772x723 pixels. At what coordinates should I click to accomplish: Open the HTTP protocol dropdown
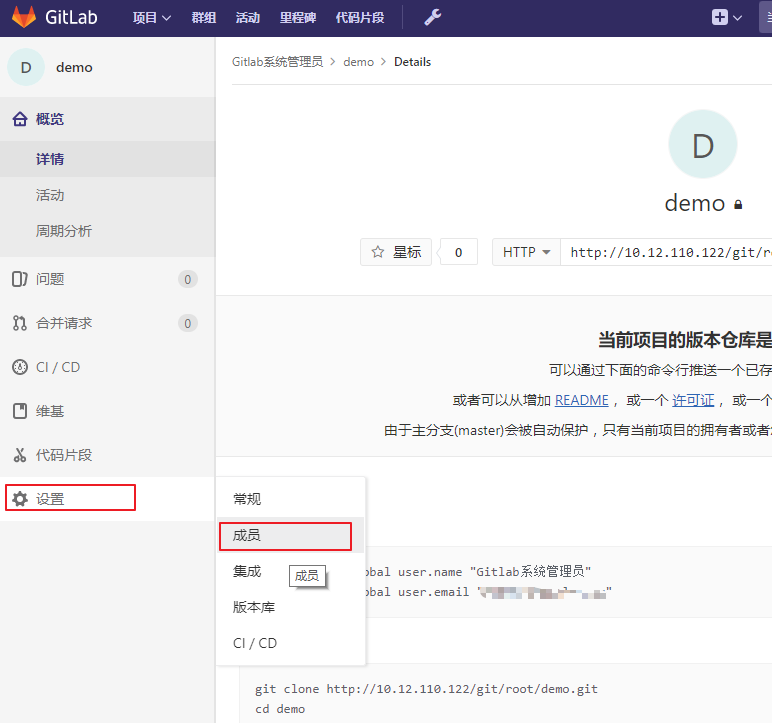[526, 252]
